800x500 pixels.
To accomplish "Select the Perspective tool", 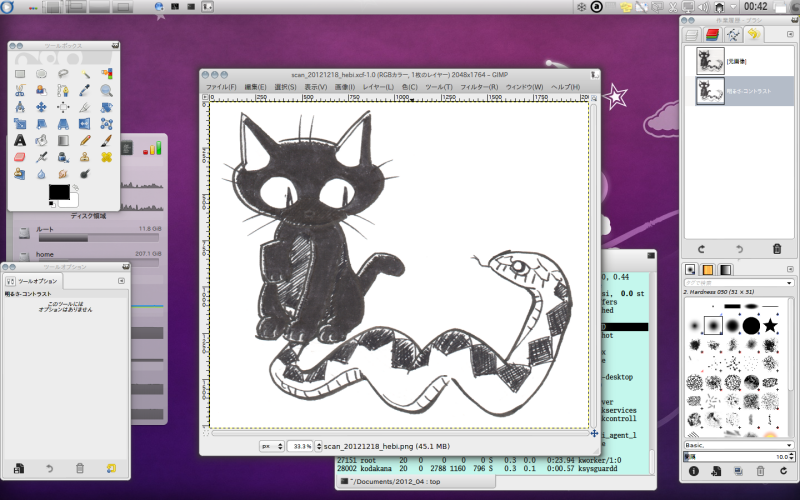I will click(63, 123).
